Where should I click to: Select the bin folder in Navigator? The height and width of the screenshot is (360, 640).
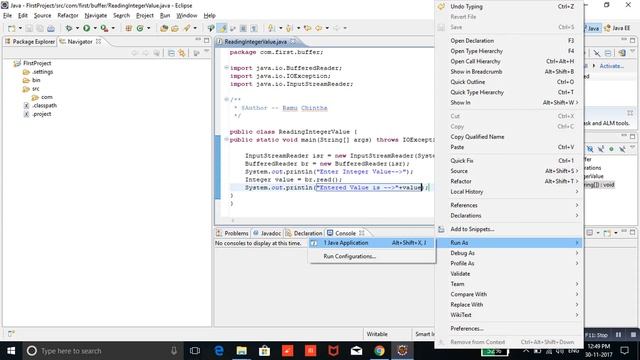[x=32, y=80]
